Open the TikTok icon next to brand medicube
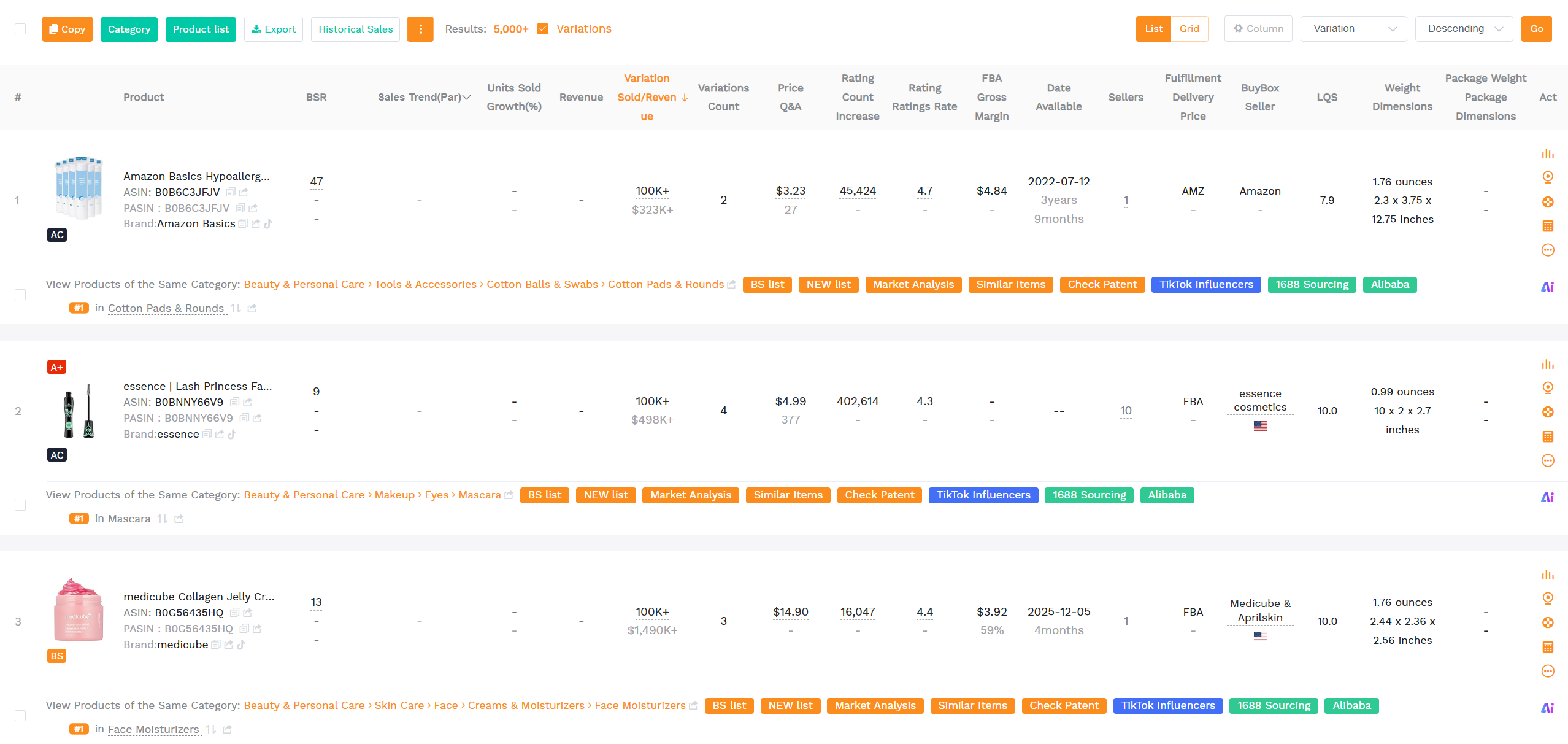Image resolution: width=1568 pixels, height=744 pixels. click(241, 645)
